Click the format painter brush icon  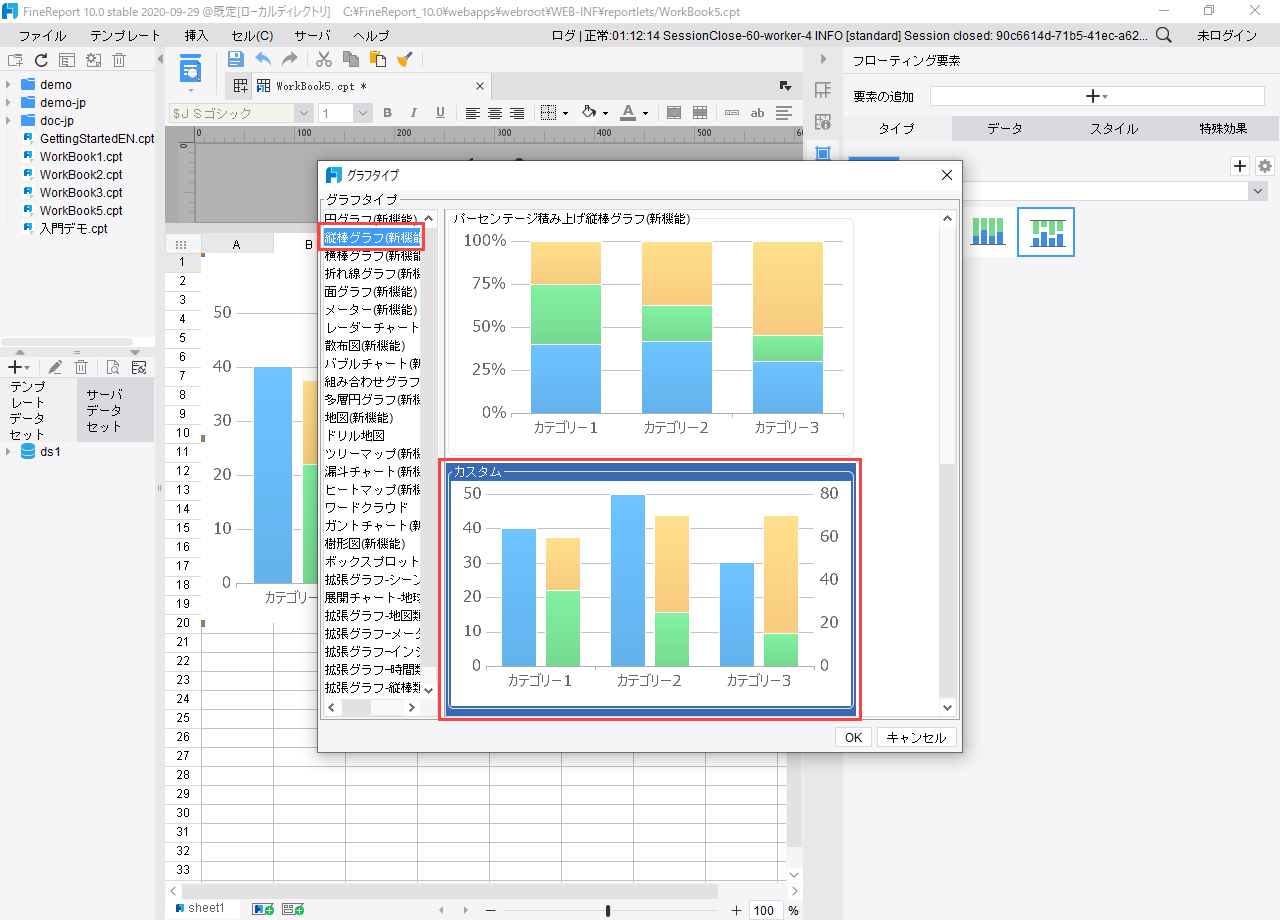tap(404, 60)
